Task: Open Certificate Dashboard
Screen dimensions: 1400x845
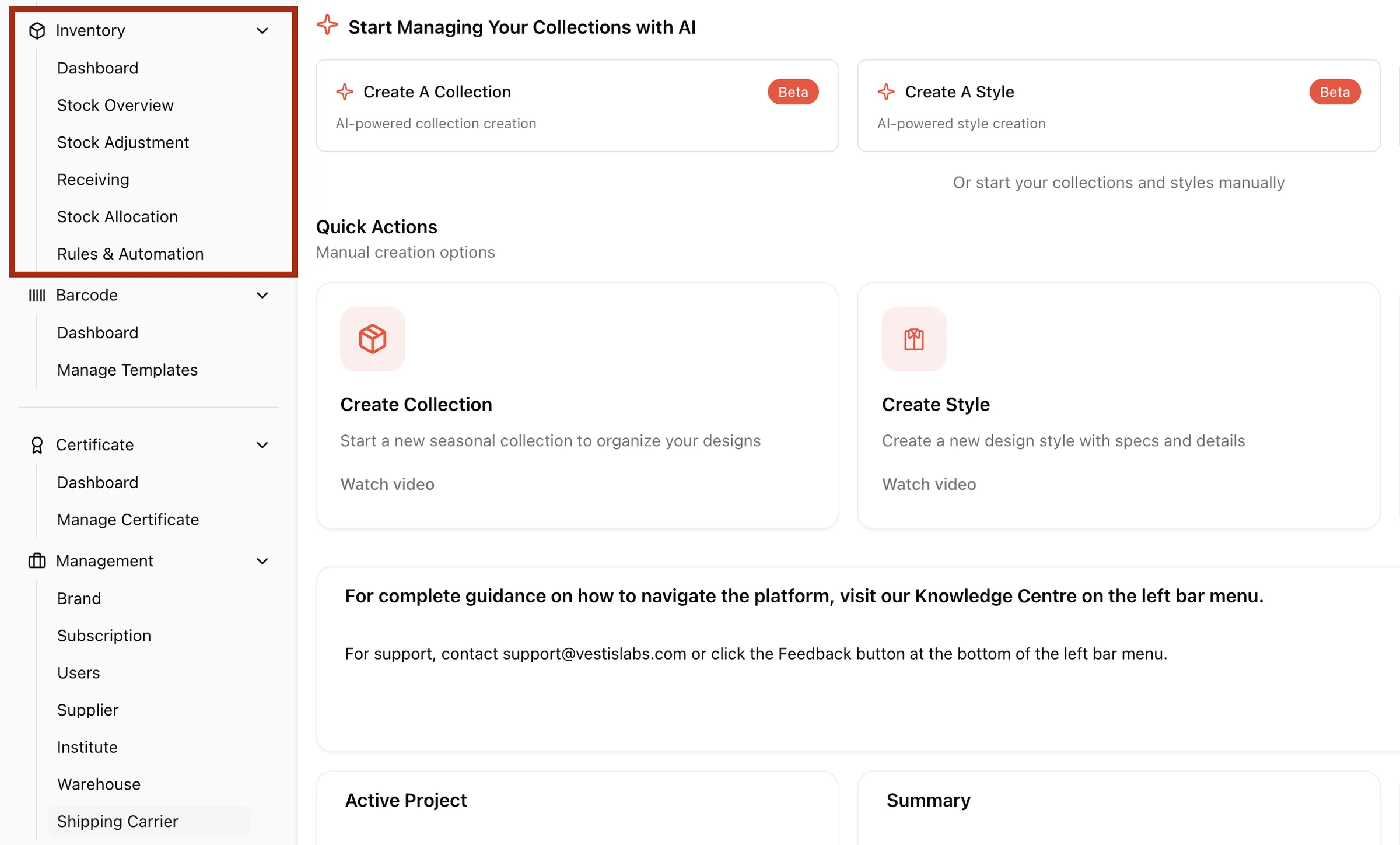Action: [x=97, y=482]
